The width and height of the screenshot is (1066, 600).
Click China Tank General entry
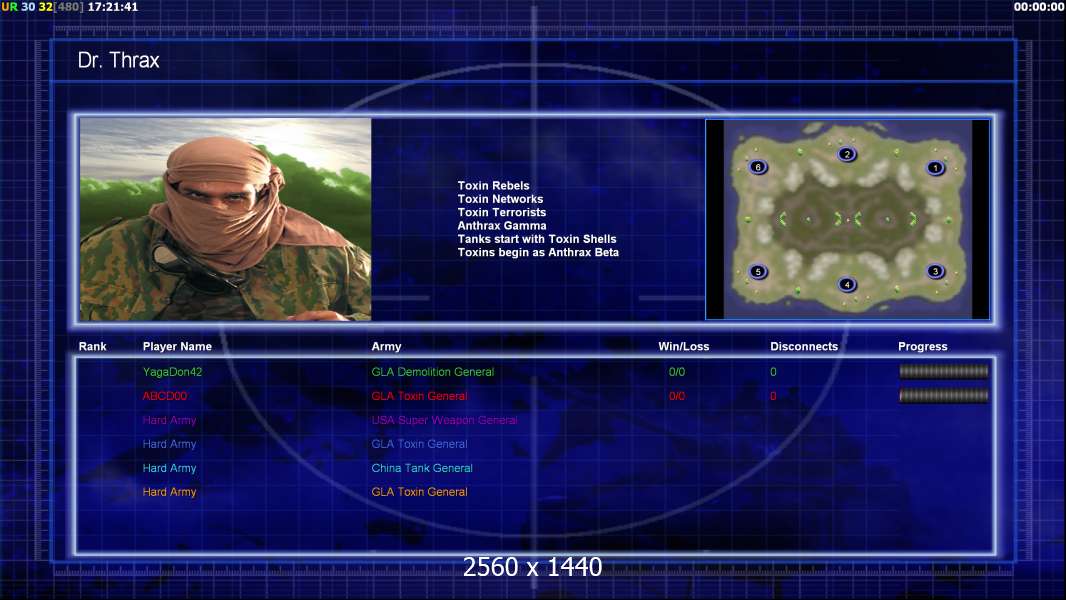pyautogui.click(x=422, y=468)
